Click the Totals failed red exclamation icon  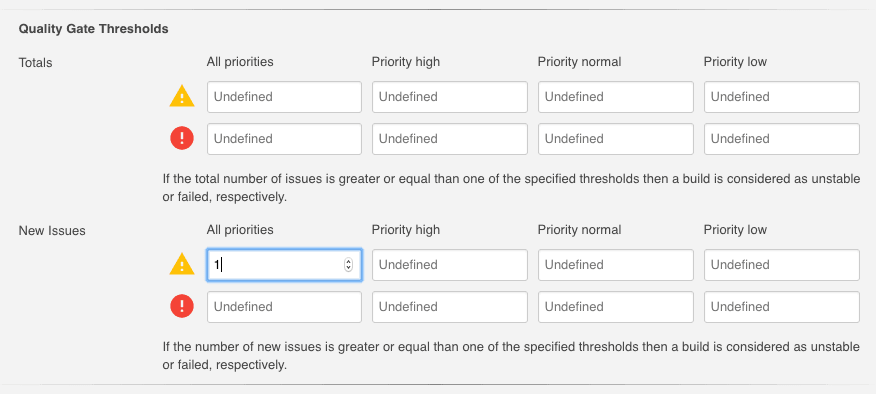click(182, 139)
